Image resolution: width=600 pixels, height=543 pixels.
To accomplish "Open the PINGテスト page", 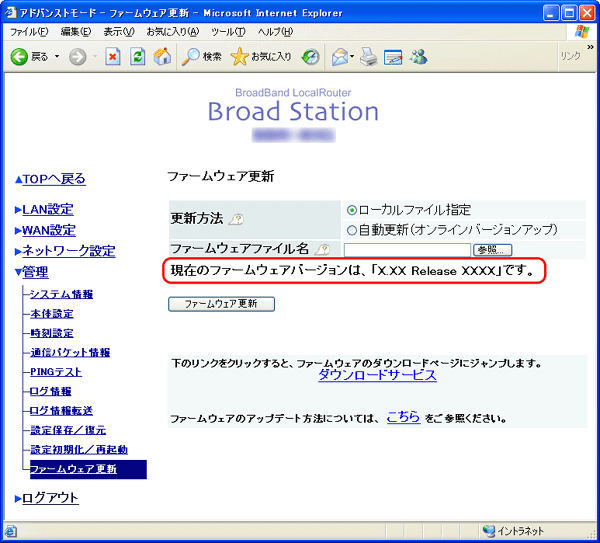I will pyautogui.click(x=56, y=372).
